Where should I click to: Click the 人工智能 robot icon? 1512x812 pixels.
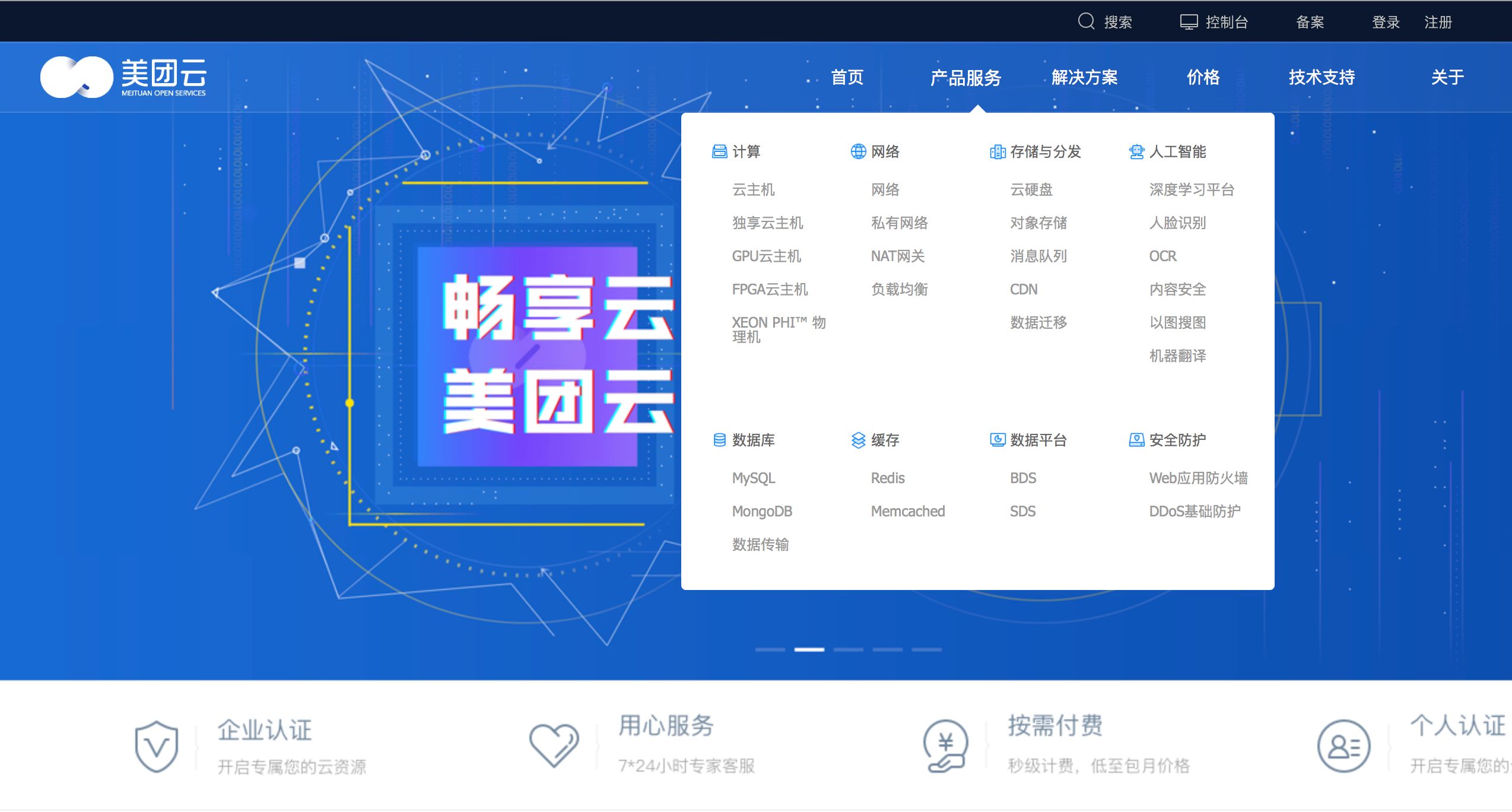click(x=1136, y=152)
